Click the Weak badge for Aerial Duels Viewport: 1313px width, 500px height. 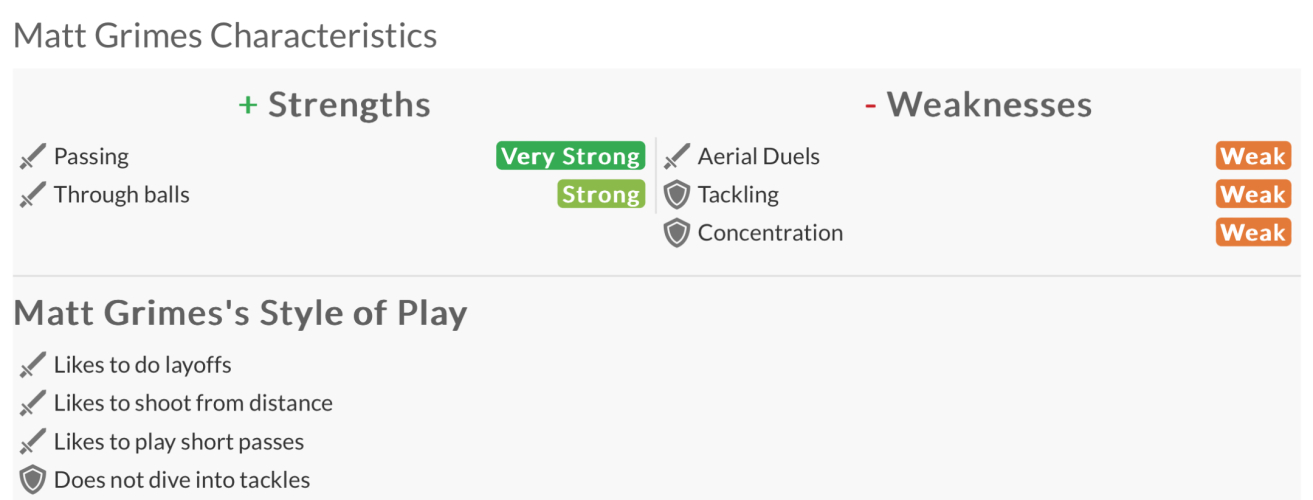[1253, 157]
